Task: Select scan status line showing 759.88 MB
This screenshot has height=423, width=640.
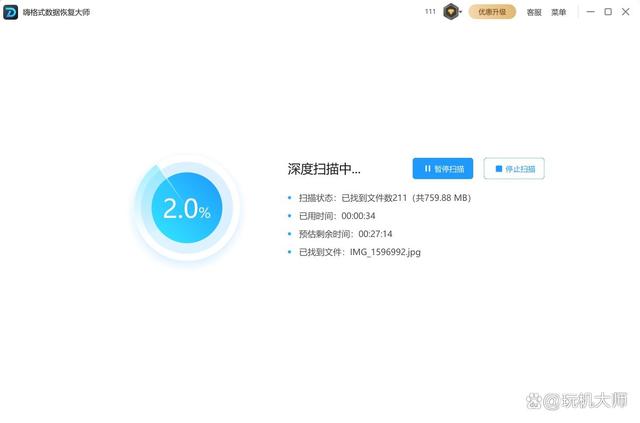Action: tap(385, 198)
